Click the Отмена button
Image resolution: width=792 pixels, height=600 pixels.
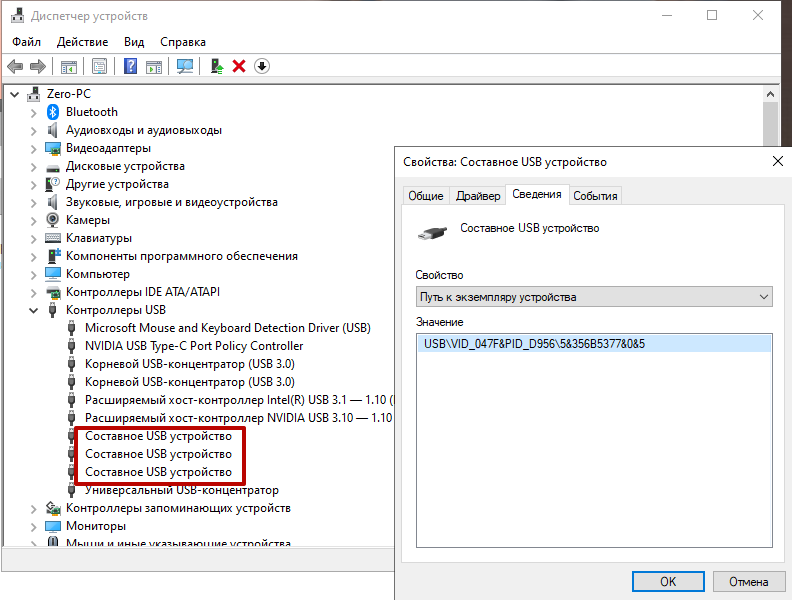point(749,582)
